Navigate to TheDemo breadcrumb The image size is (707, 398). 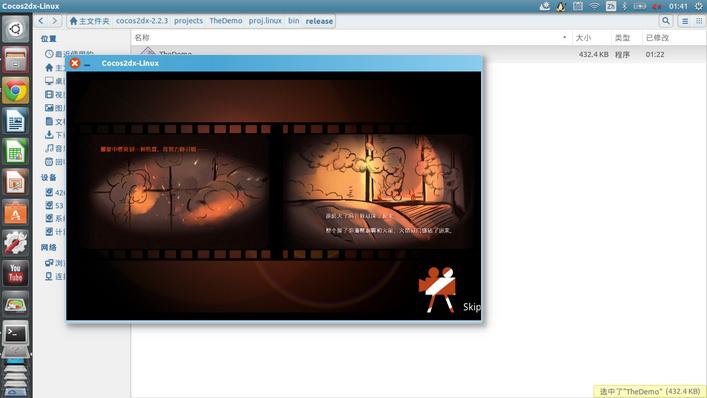tap(225, 21)
